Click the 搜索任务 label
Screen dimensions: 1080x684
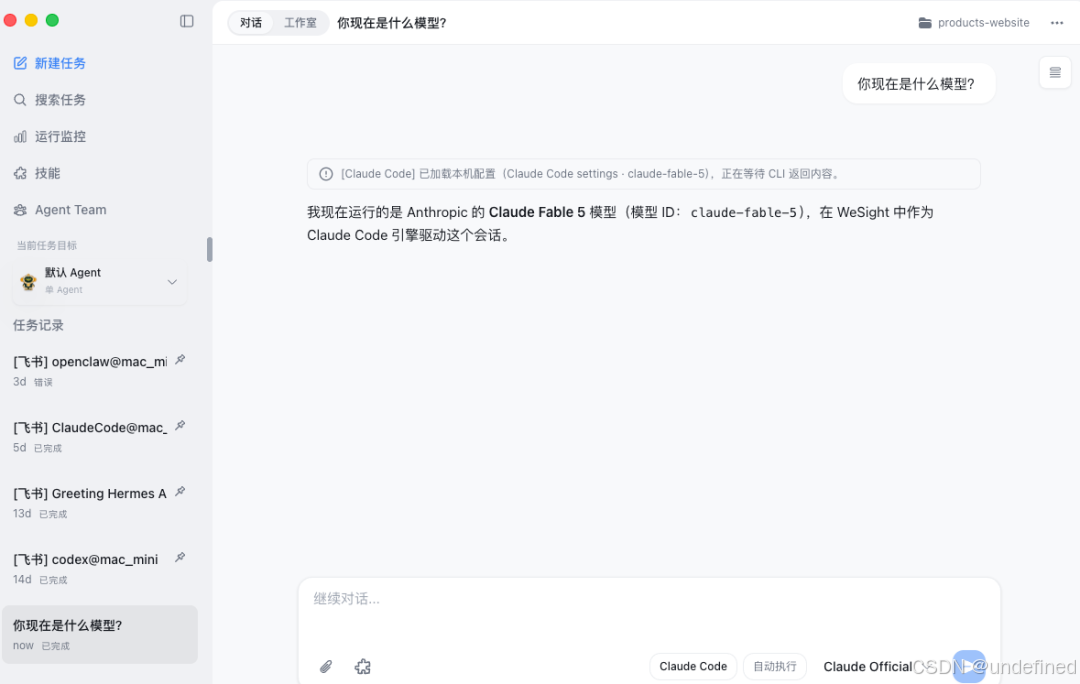[61, 100]
